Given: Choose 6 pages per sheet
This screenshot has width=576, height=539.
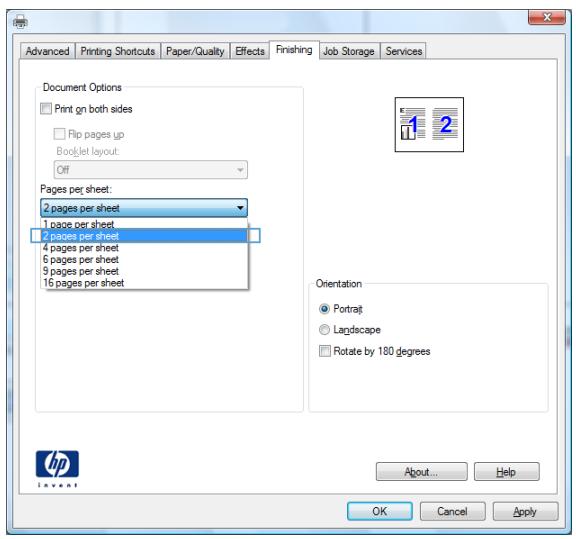Looking at the screenshot, I should (144, 259).
